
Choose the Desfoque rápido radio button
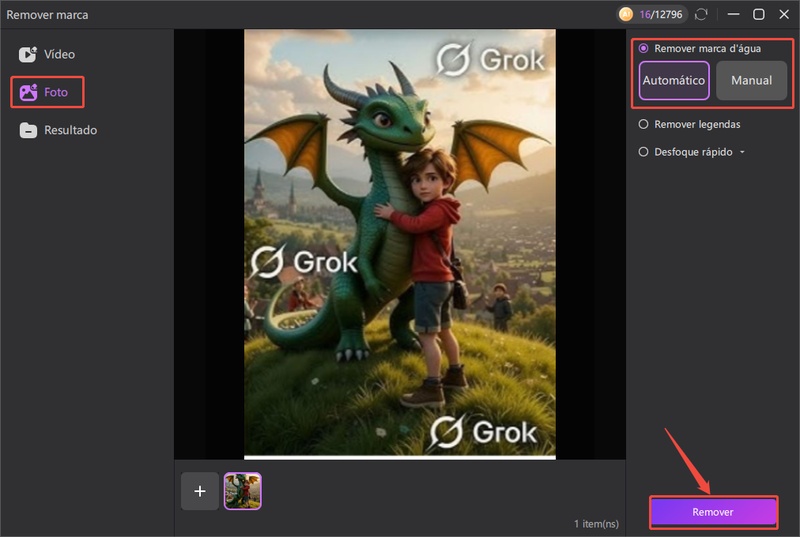pos(644,152)
